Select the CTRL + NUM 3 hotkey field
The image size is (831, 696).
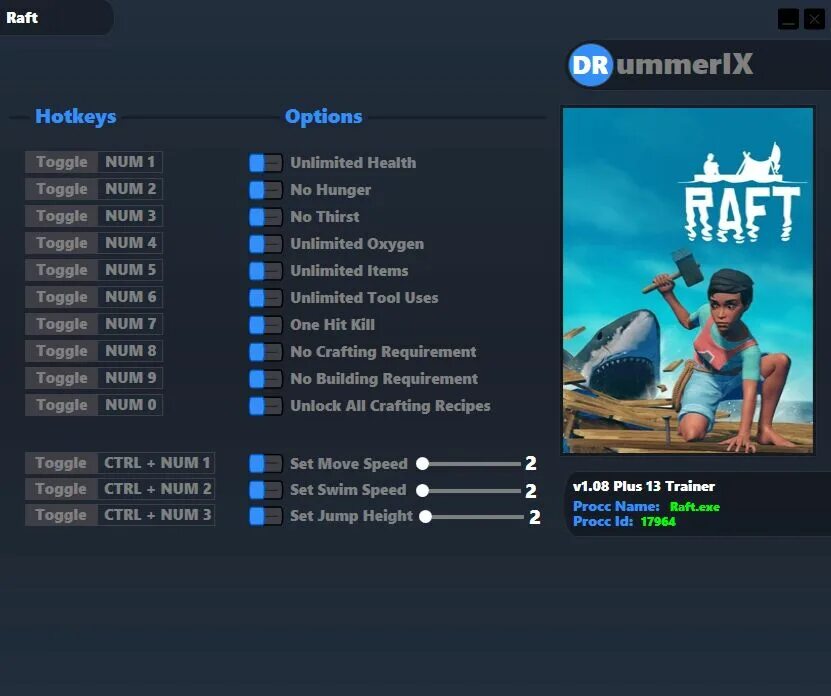156,515
